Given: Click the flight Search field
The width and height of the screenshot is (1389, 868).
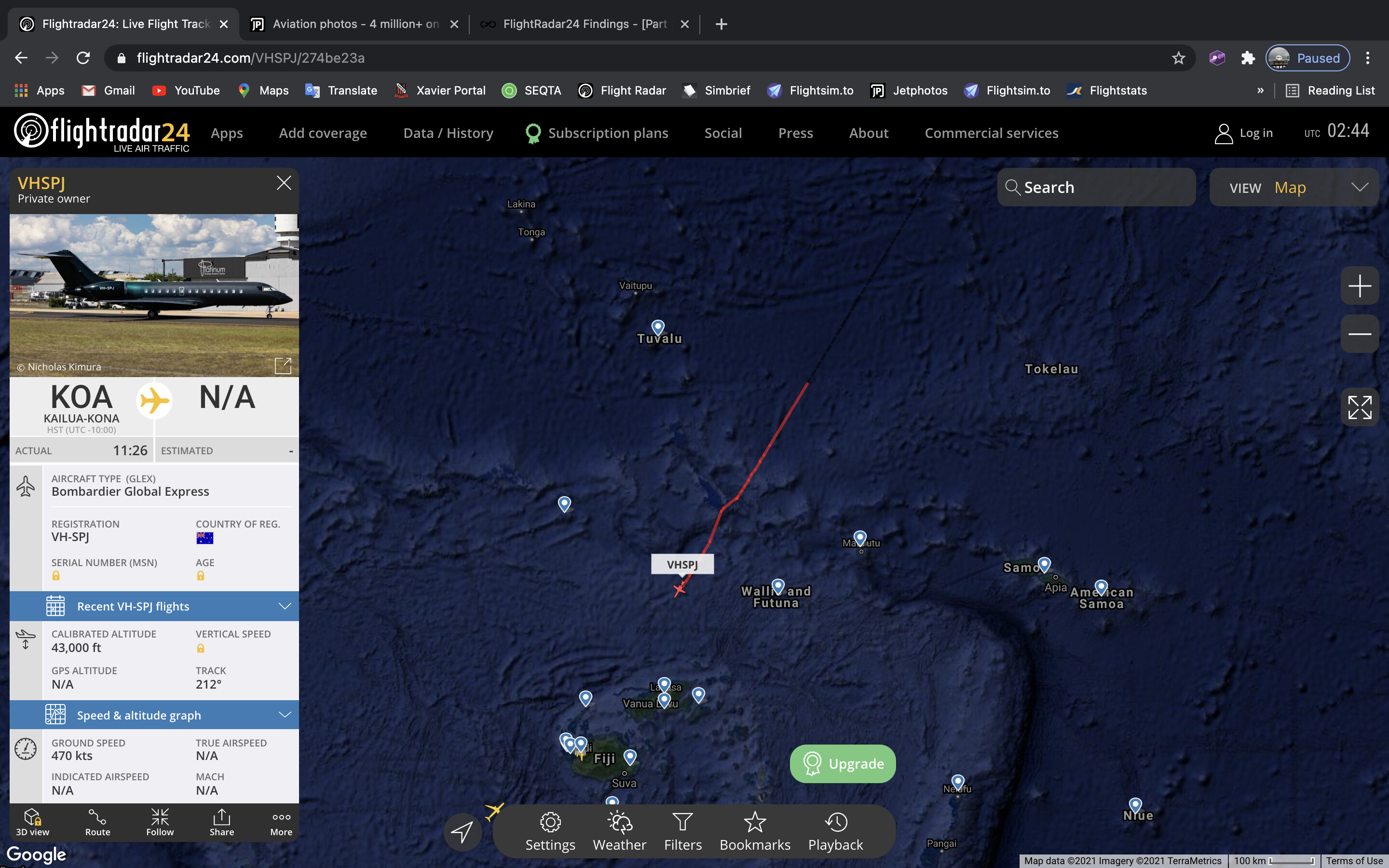Looking at the screenshot, I should 1096,188.
